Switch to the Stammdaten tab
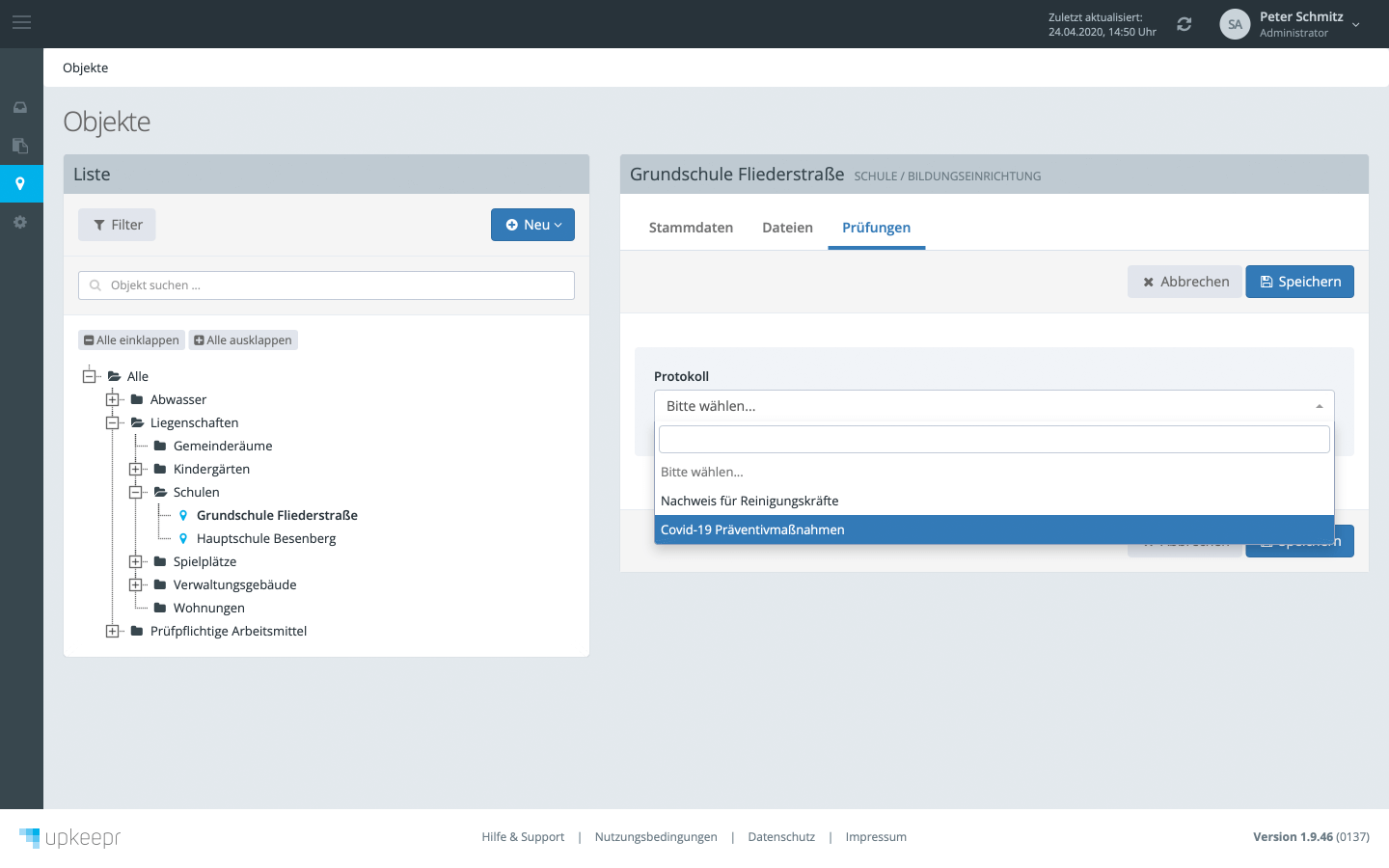Image resolution: width=1389 pixels, height=868 pixels. 691,228
